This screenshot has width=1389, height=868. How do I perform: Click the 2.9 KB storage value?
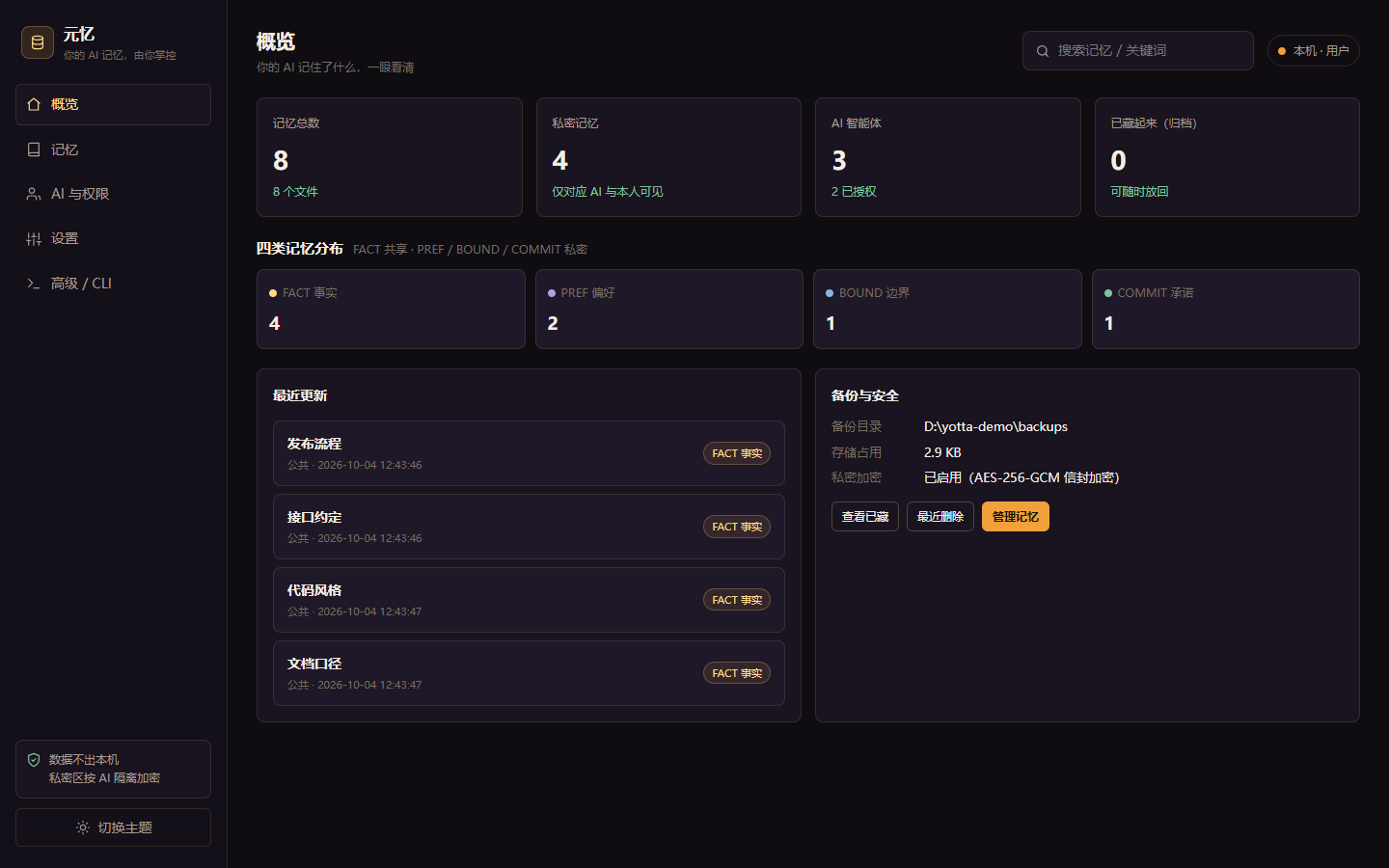(x=942, y=452)
